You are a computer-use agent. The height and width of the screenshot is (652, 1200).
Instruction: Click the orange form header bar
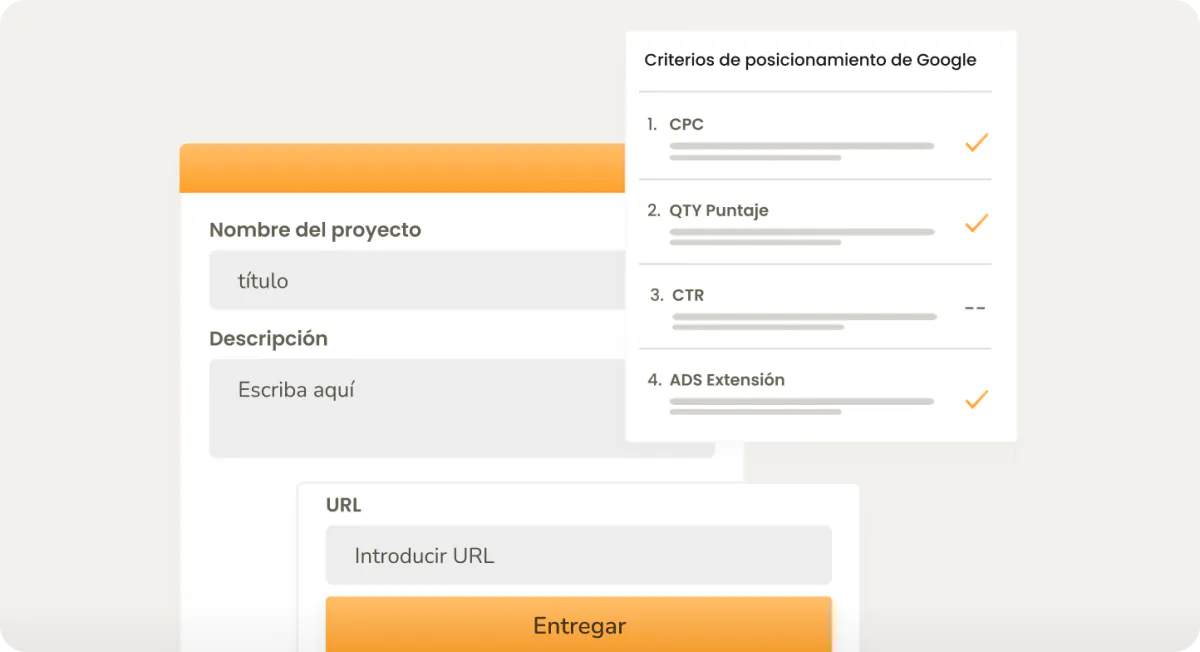pos(403,168)
